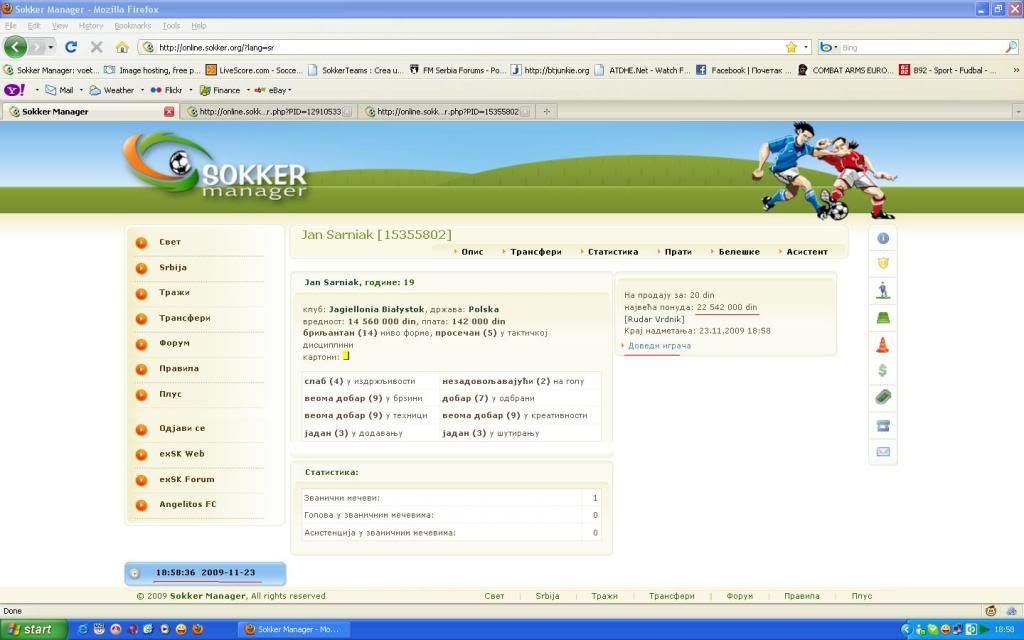
Task: Click the blue info icon in right sidebar
Action: click(883, 238)
